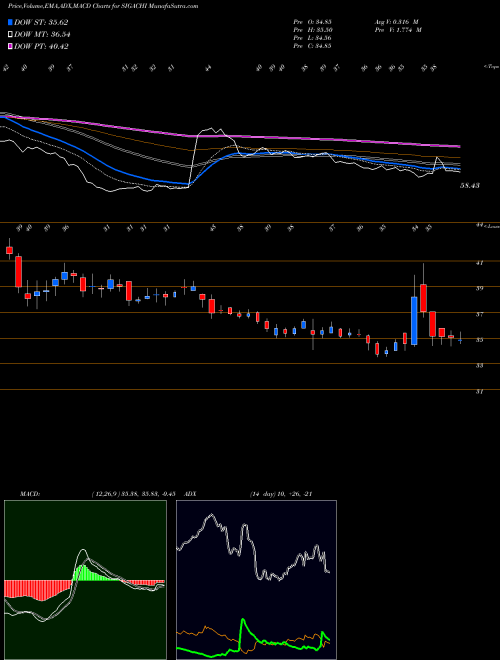Click the 37 price axis label
The height and width of the screenshot is (660, 500).
479,314
